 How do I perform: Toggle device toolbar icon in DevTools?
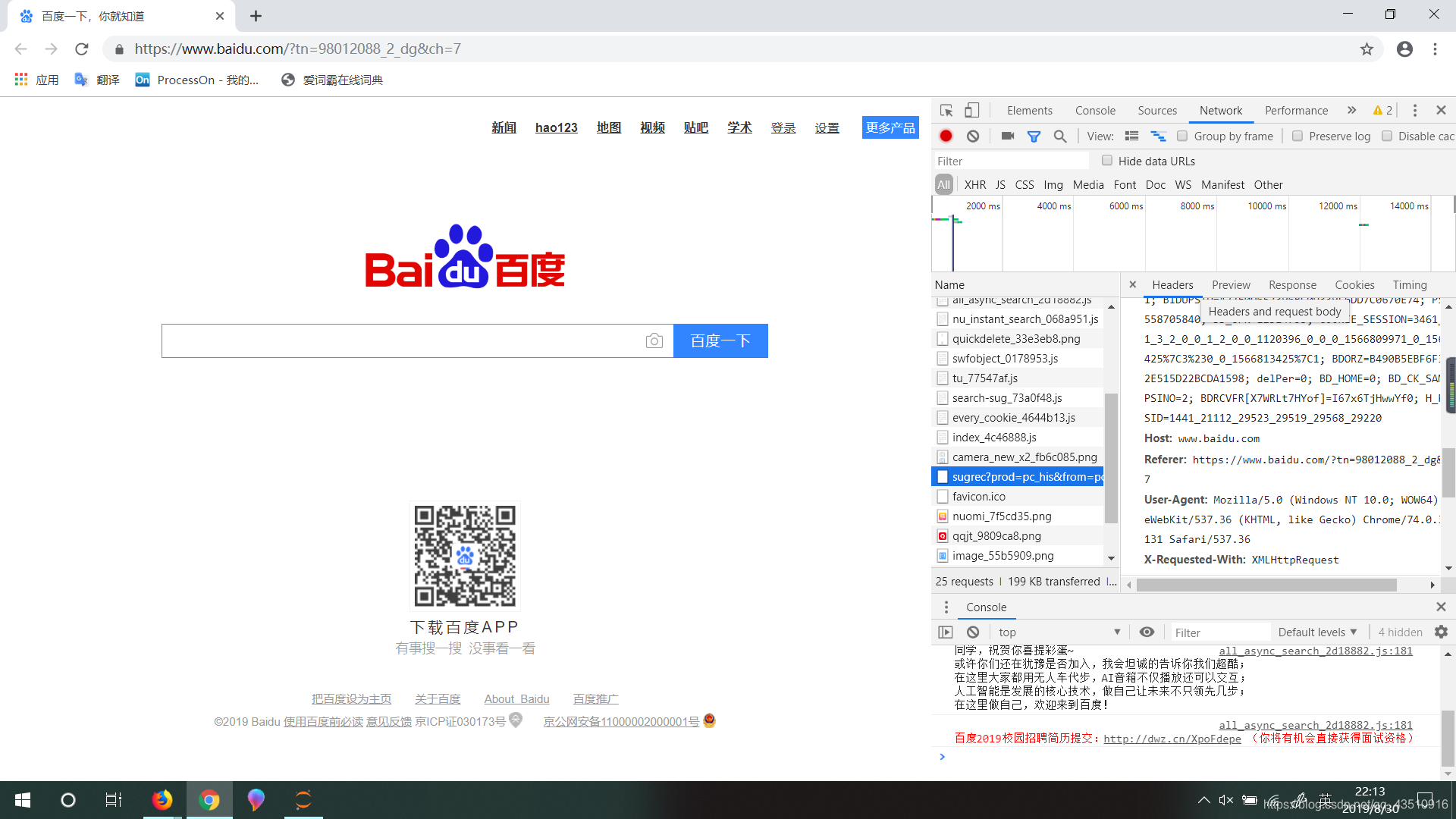click(971, 111)
